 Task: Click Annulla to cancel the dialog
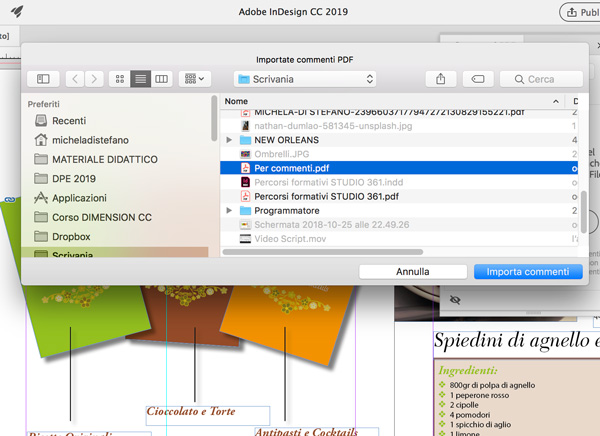[x=413, y=272]
